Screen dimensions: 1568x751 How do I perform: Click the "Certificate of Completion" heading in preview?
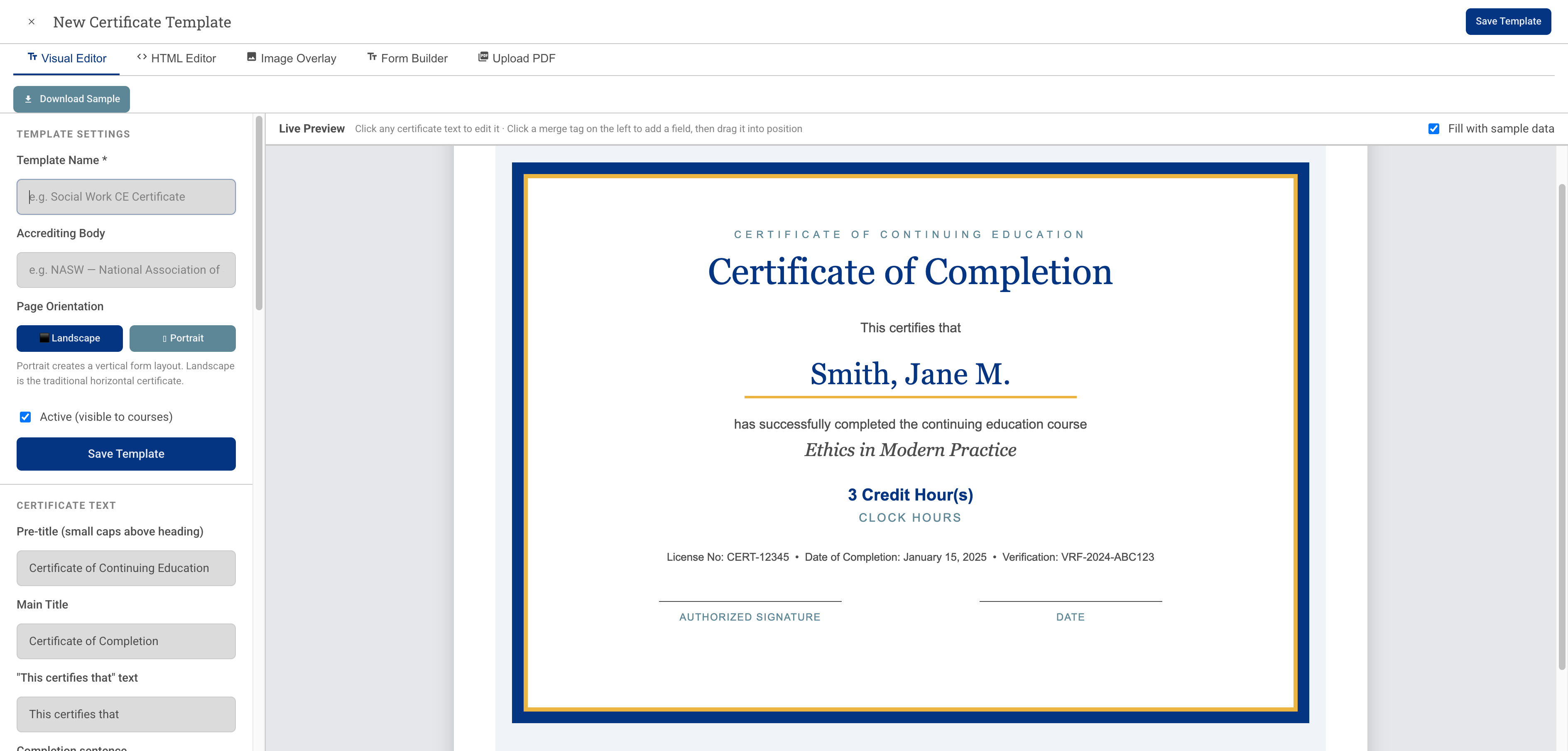coord(910,272)
